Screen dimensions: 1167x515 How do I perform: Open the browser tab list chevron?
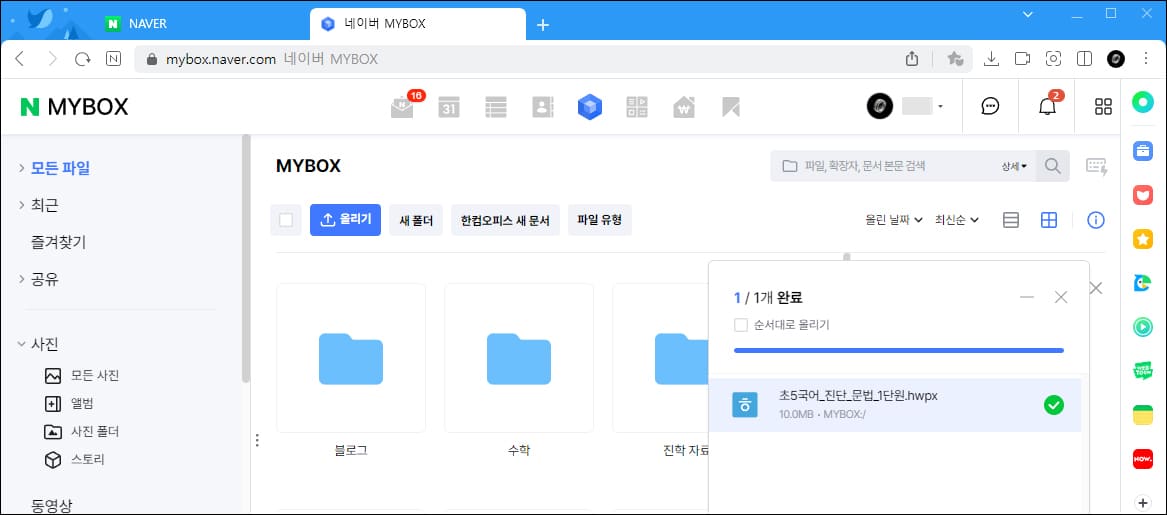click(x=1027, y=14)
